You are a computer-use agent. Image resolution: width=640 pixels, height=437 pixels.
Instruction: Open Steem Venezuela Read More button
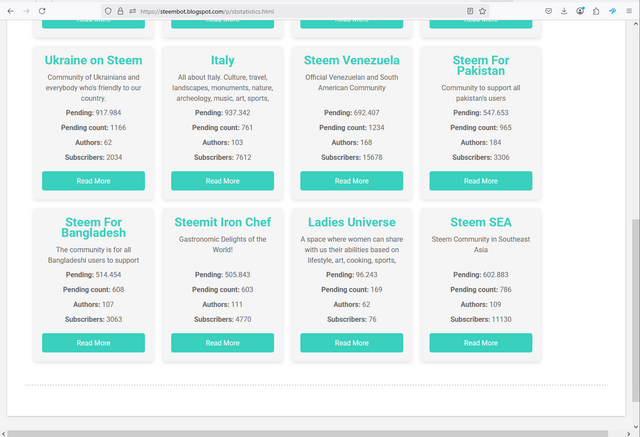pyautogui.click(x=352, y=181)
